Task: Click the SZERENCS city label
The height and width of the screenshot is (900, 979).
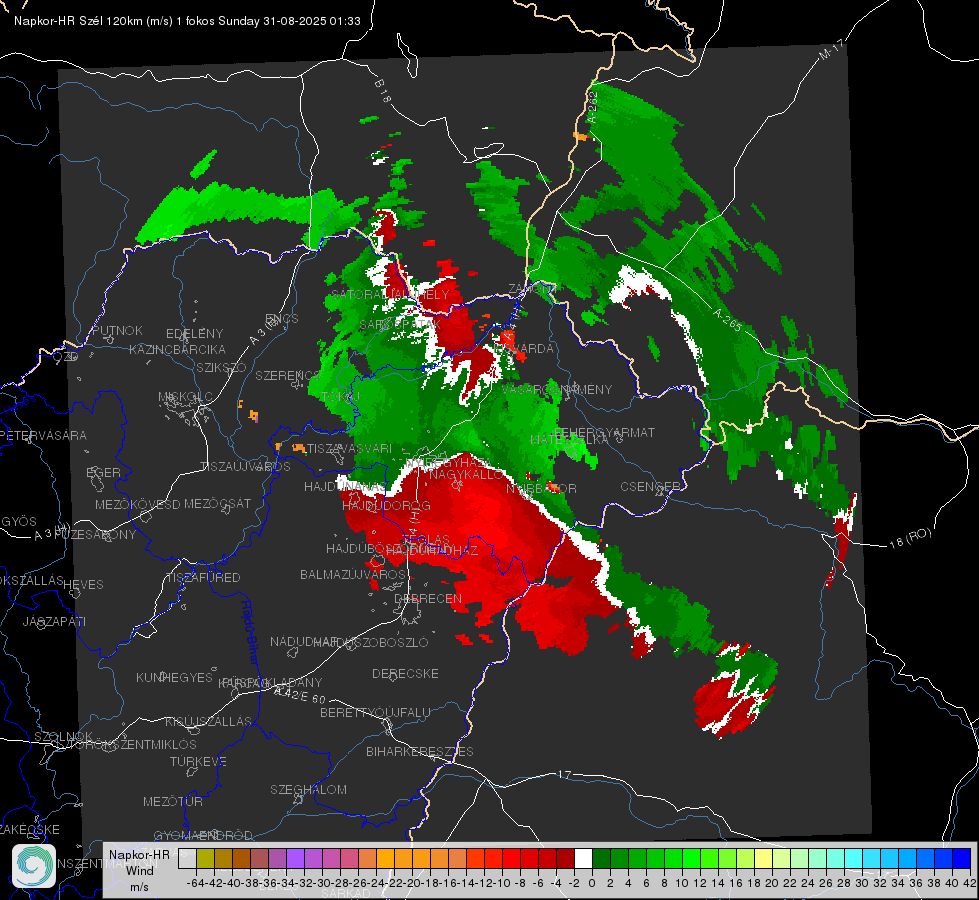Action: click(287, 375)
